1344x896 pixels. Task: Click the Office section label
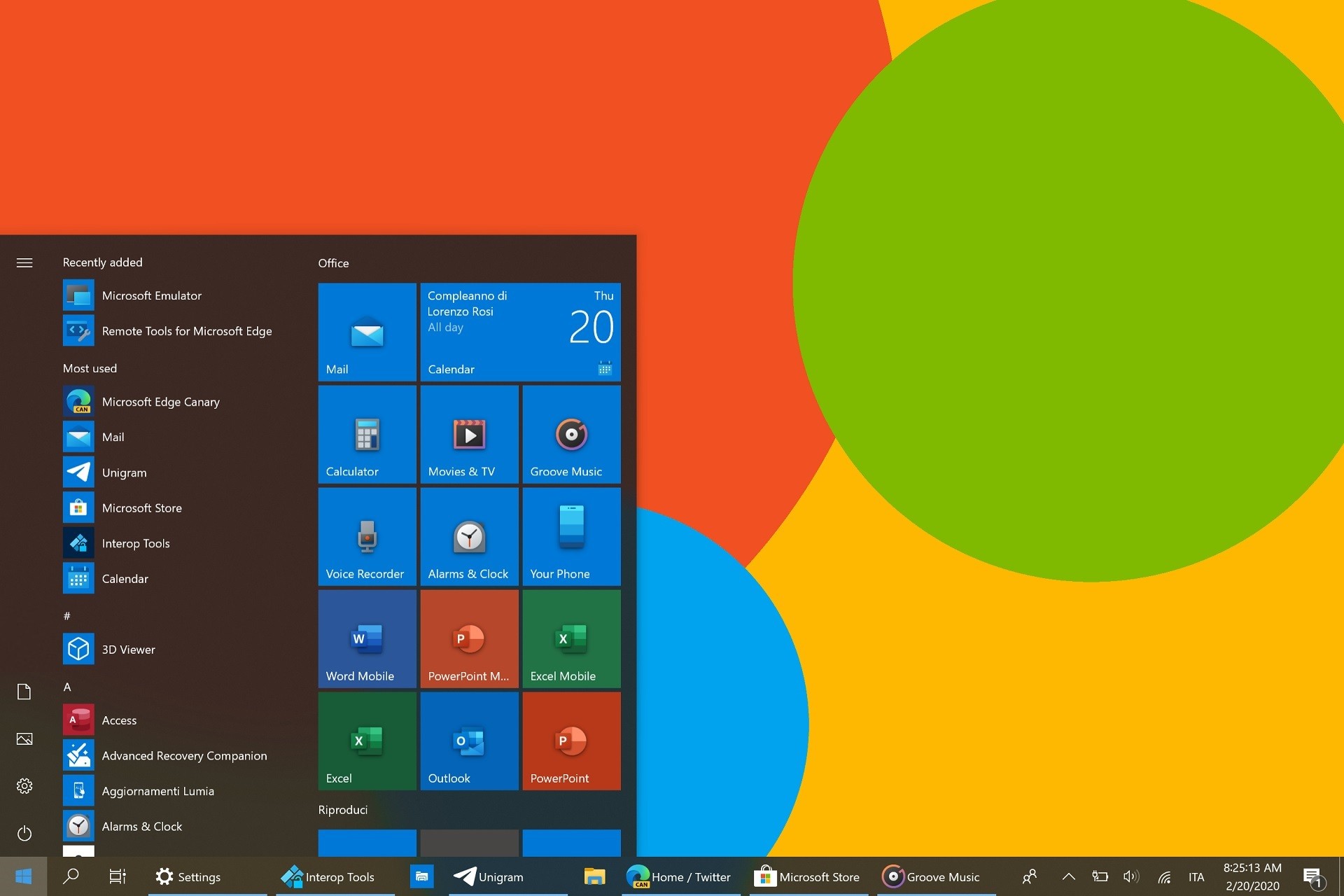pos(333,262)
